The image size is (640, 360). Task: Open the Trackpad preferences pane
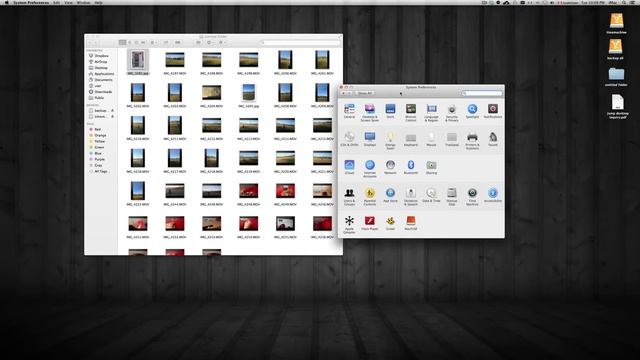point(452,139)
